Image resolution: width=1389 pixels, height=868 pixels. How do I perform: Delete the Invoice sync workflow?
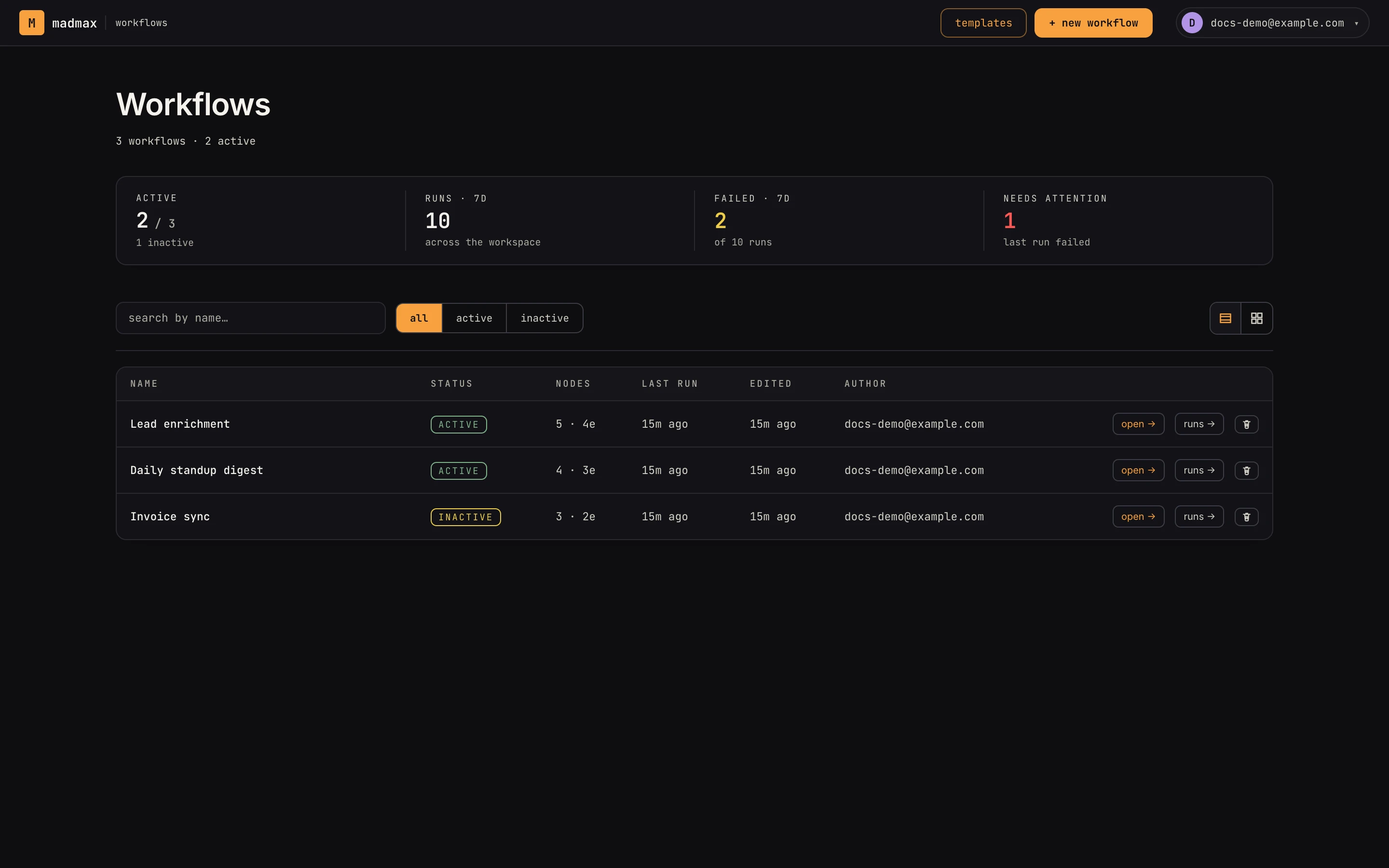[1246, 516]
